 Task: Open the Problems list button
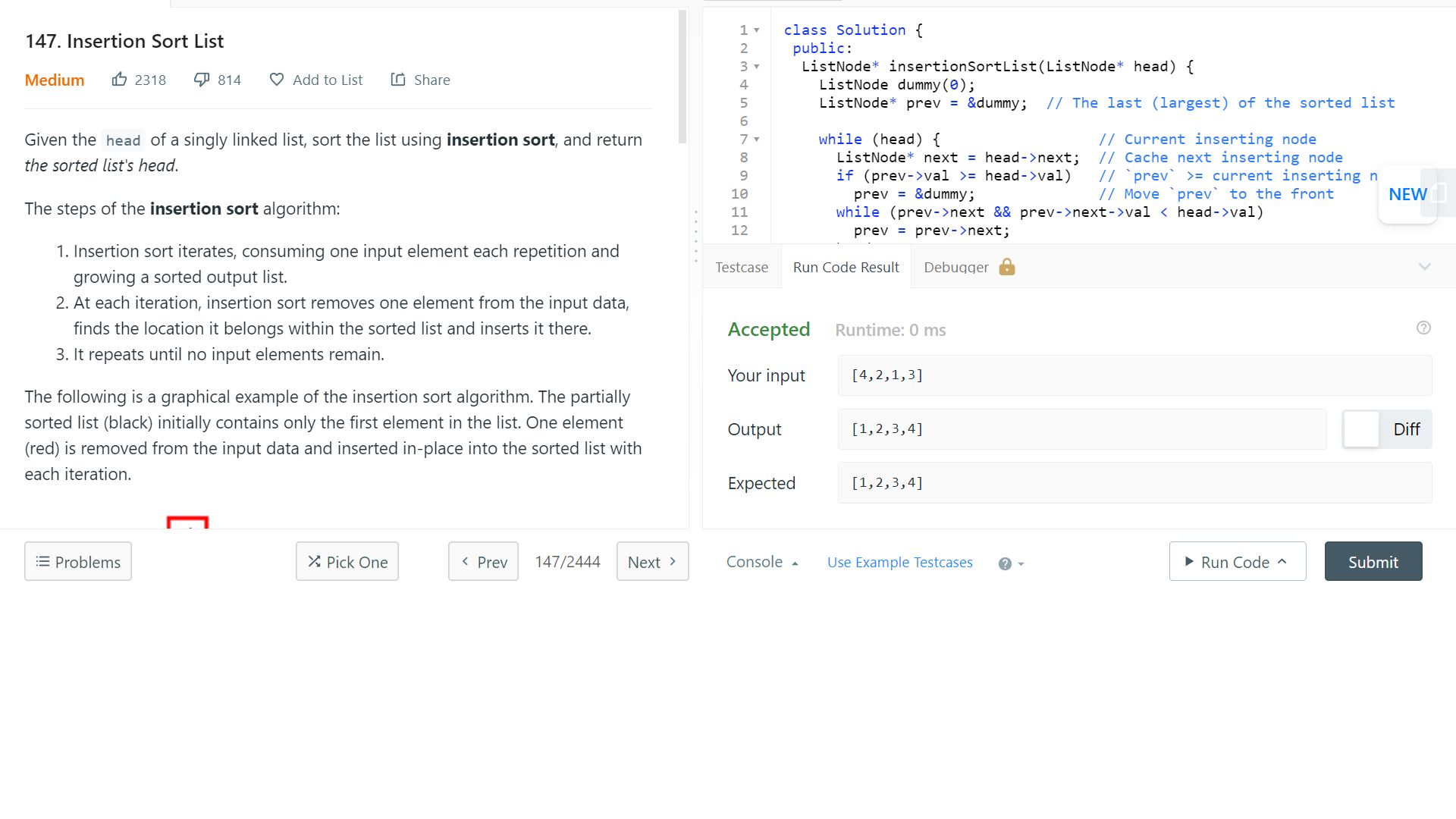pyautogui.click(x=78, y=562)
